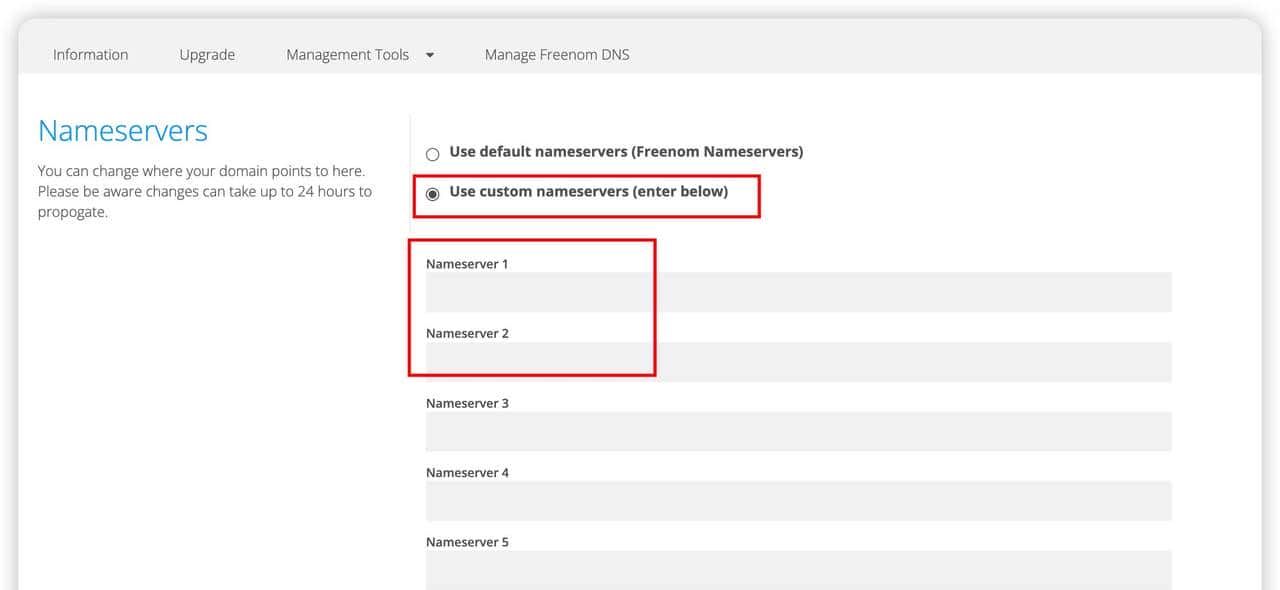1280x590 pixels.
Task: Select the Nameserver 5 input box
Action: point(798,569)
